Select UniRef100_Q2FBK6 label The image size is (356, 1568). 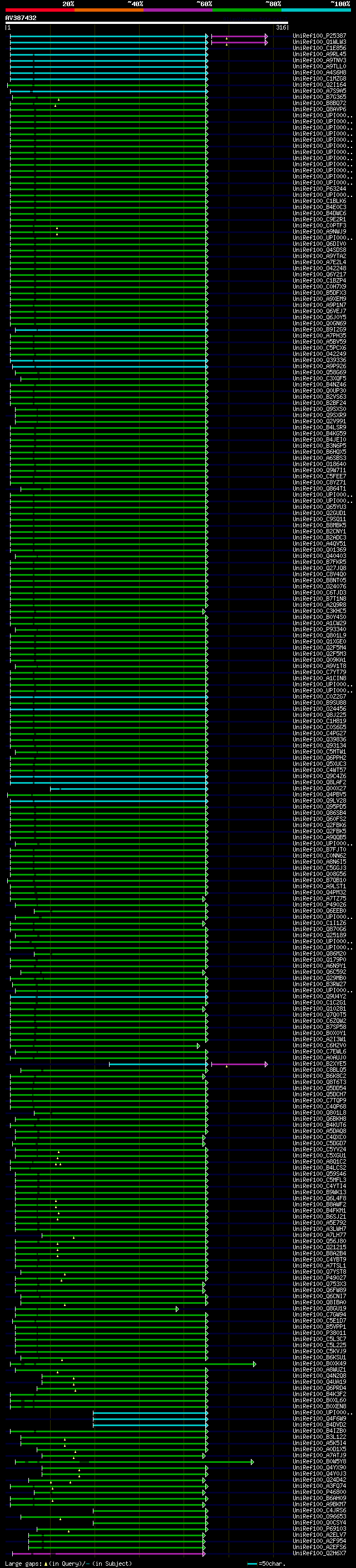(x=319, y=825)
